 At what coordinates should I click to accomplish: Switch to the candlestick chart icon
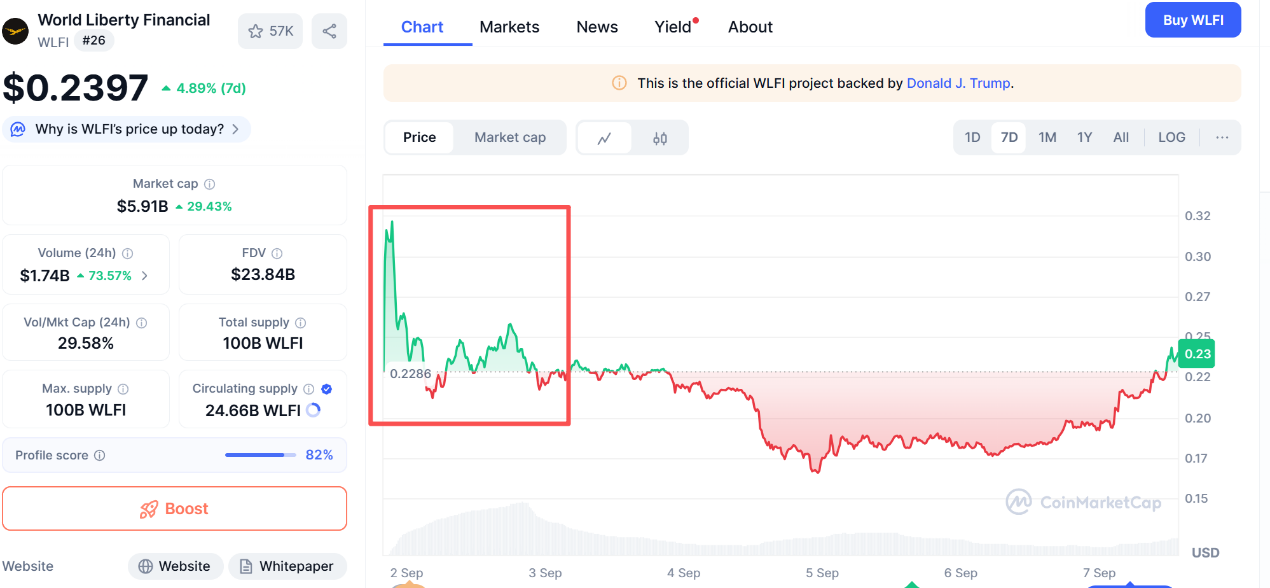tap(660, 138)
